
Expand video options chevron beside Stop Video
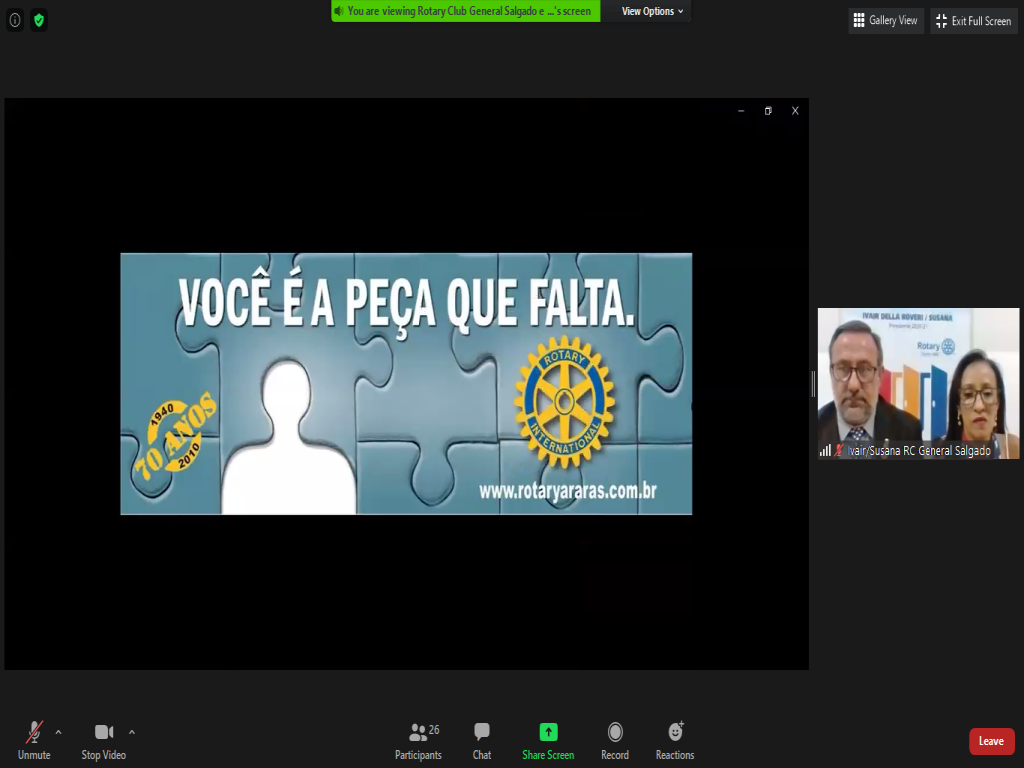(x=132, y=732)
